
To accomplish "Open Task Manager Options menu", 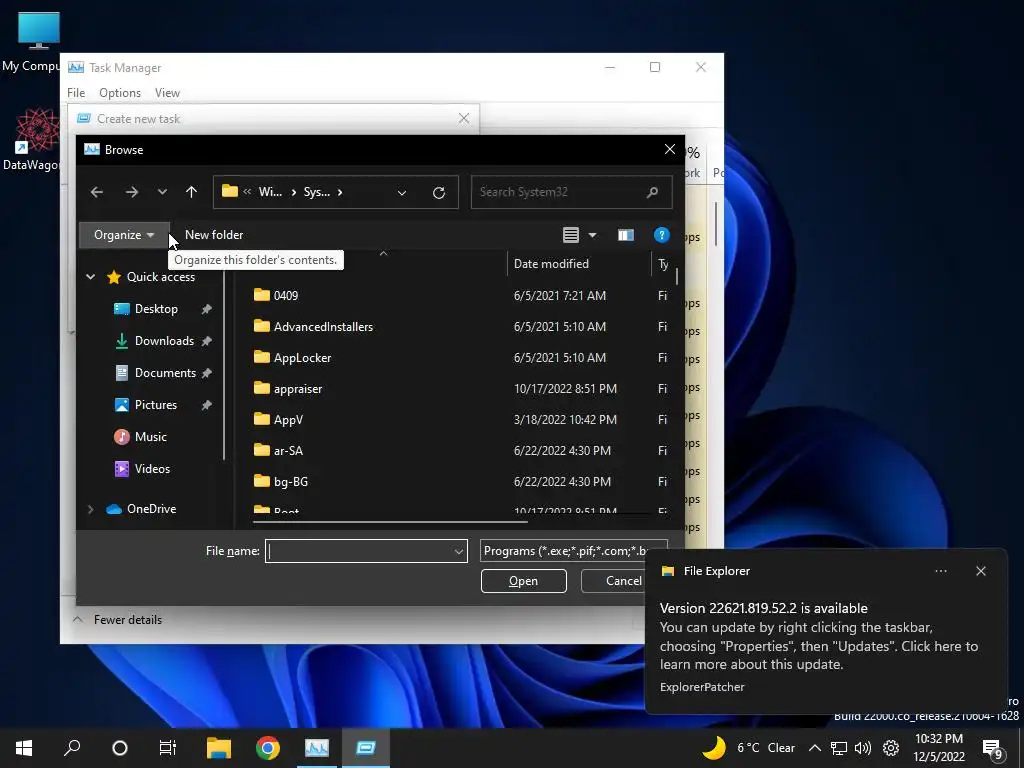I will point(120,93).
